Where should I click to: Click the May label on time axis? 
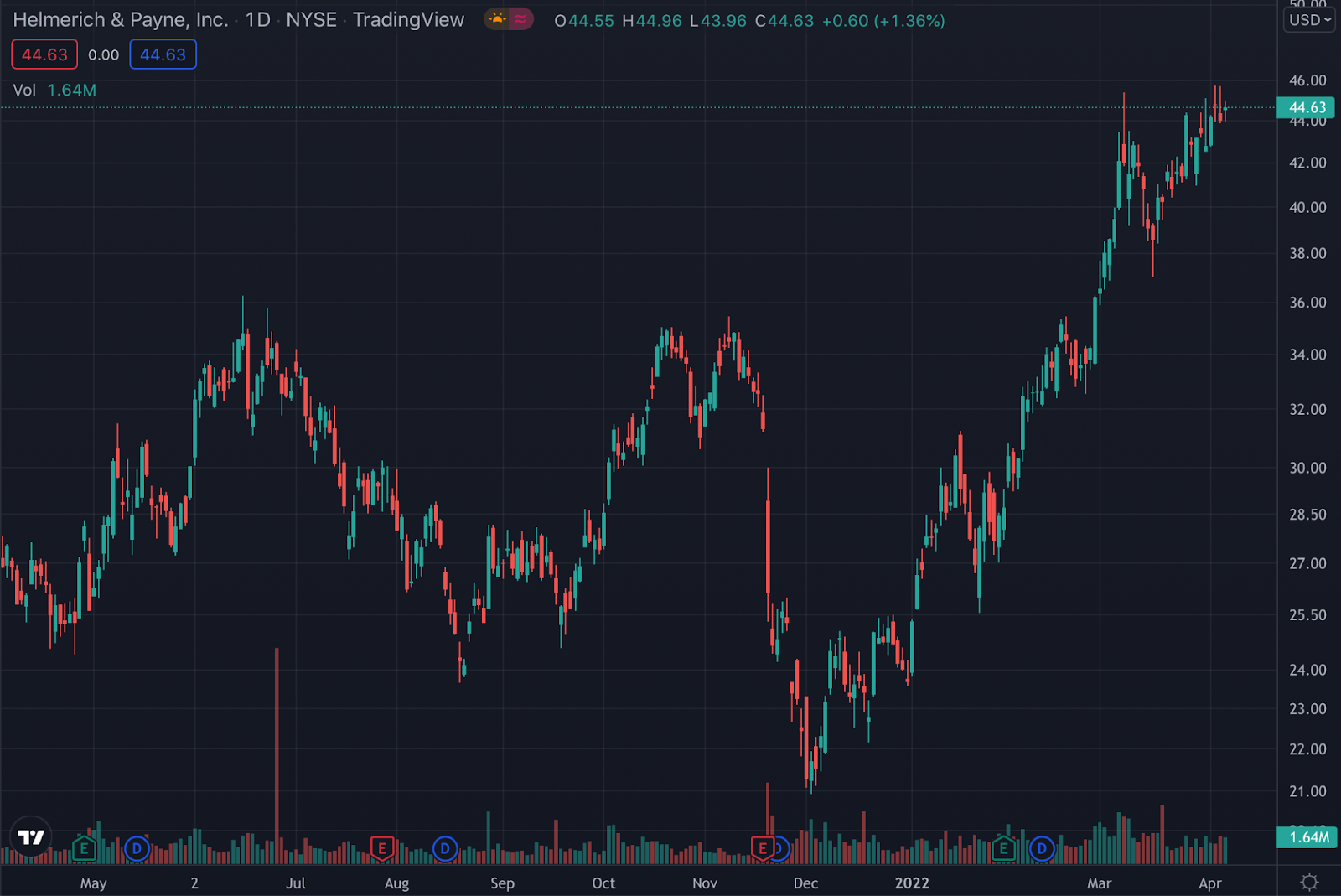(93, 883)
